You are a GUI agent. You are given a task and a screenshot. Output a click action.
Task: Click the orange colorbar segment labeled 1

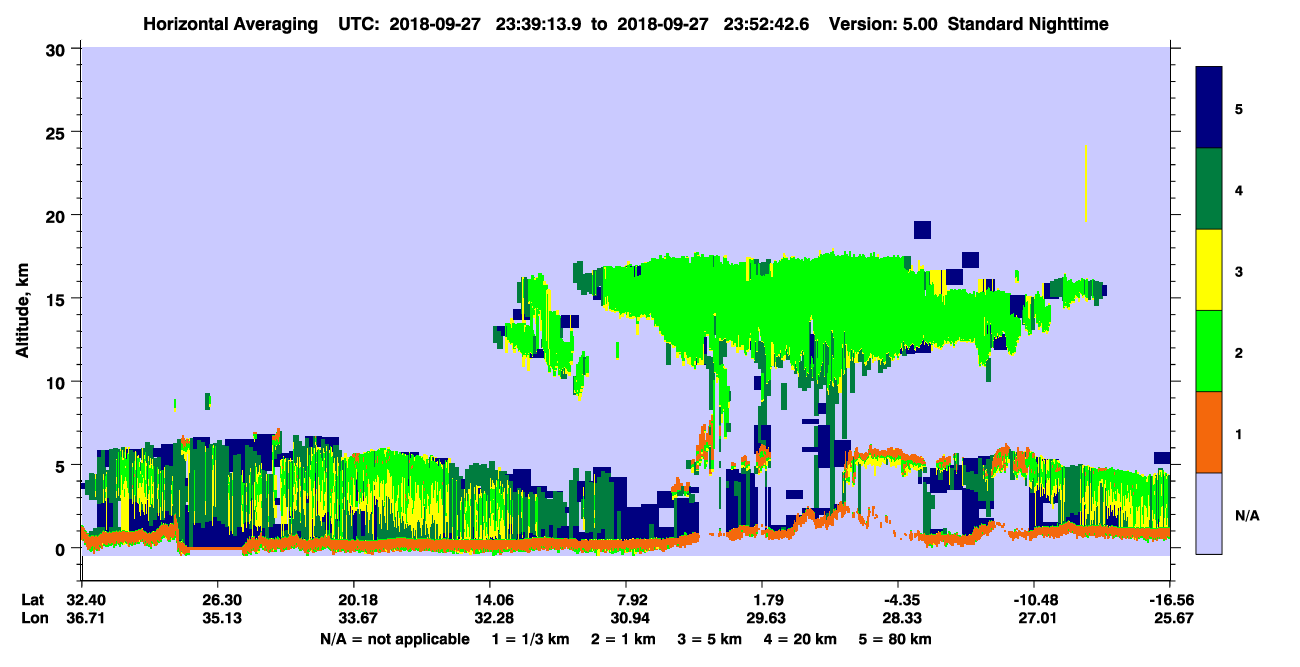[1209, 432]
